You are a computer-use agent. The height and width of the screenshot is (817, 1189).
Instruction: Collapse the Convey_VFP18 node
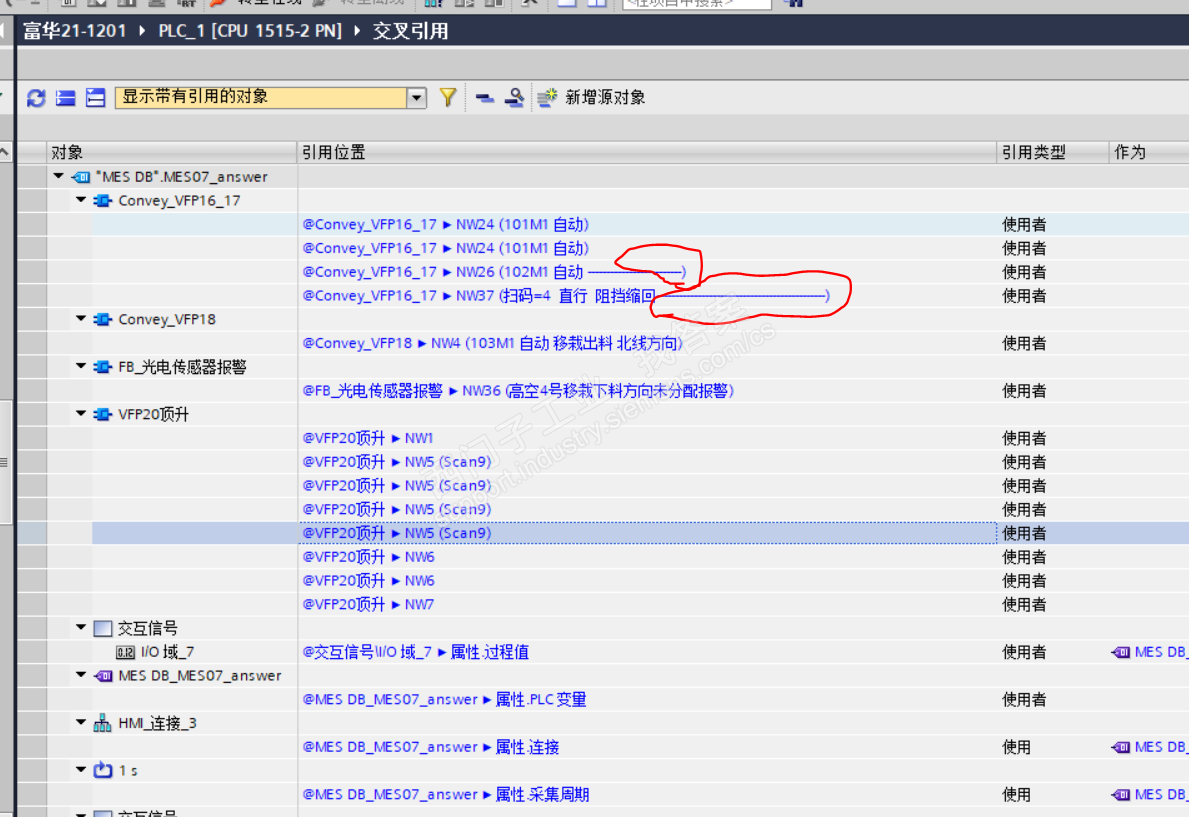click(81, 319)
